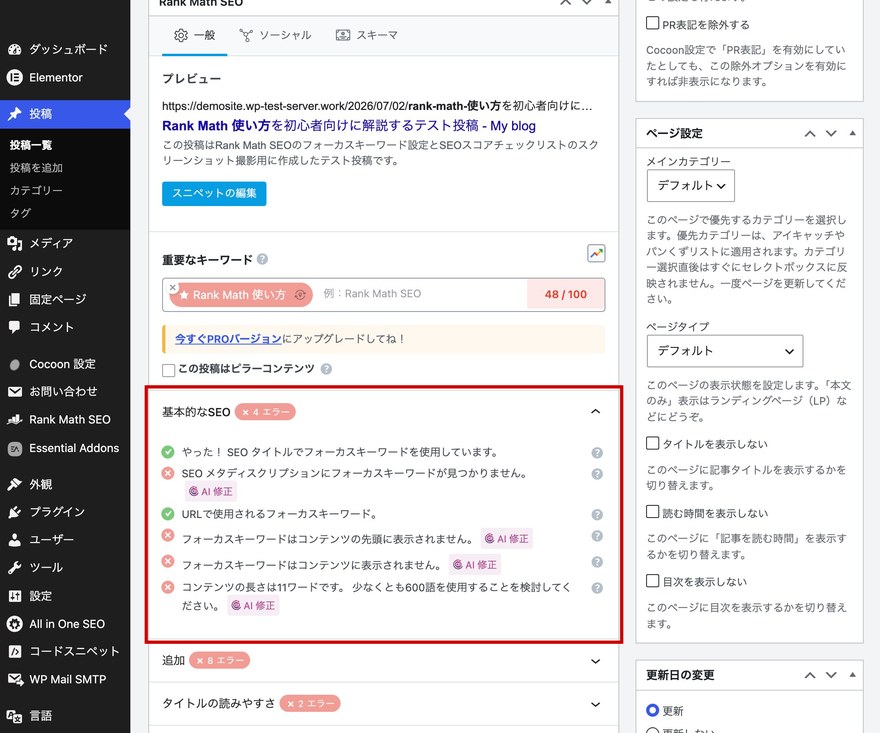The width and height of the screenshot is (880, 733).
Task: Open the WP Mail SMTP icon
Action: click(x=15, y=679)
